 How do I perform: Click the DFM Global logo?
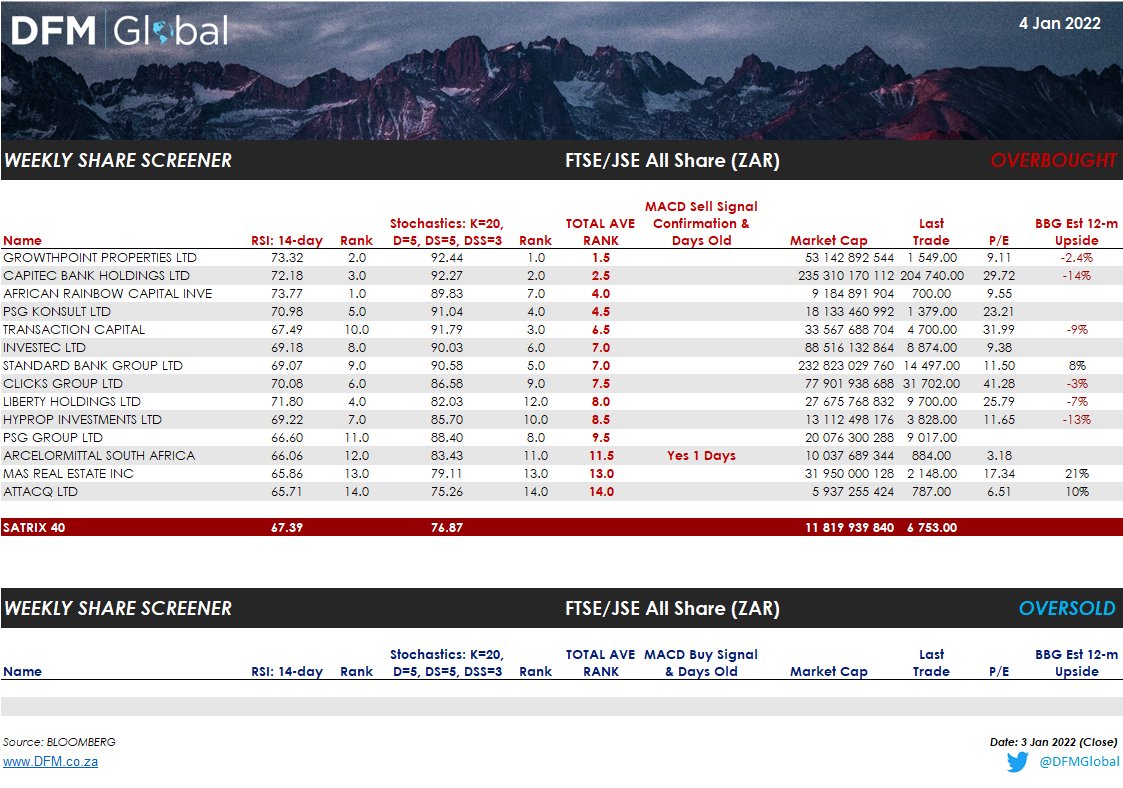coord(120,31)
